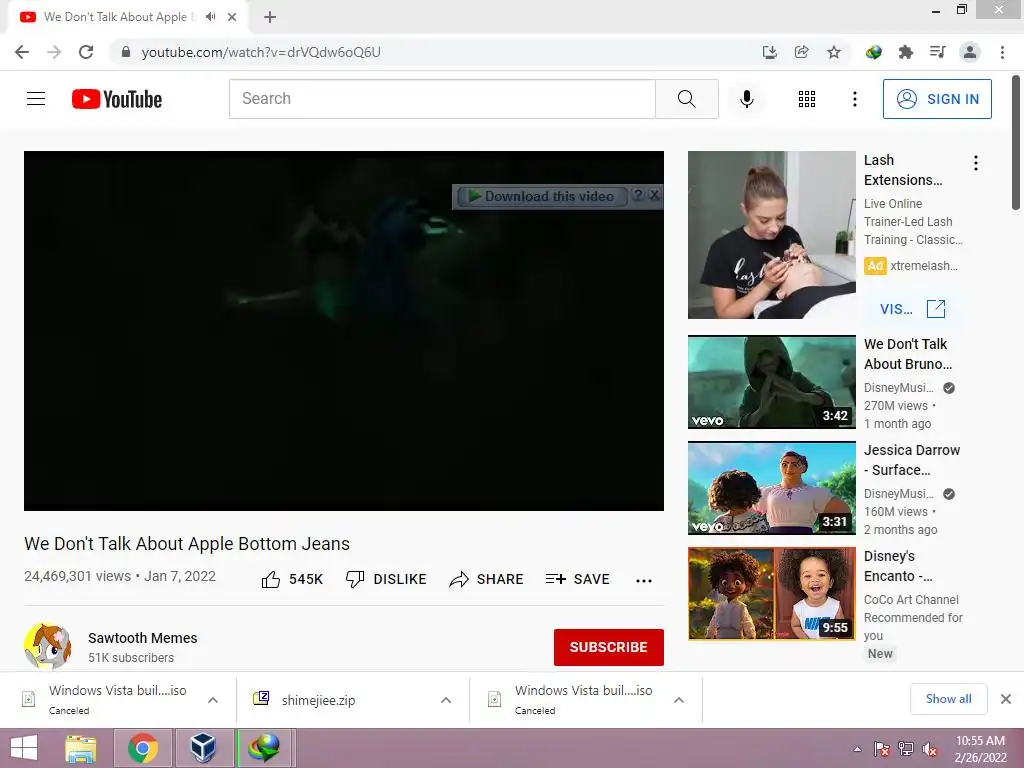Open Windows Start menu

pyautogui.click(x=24, y=748)
